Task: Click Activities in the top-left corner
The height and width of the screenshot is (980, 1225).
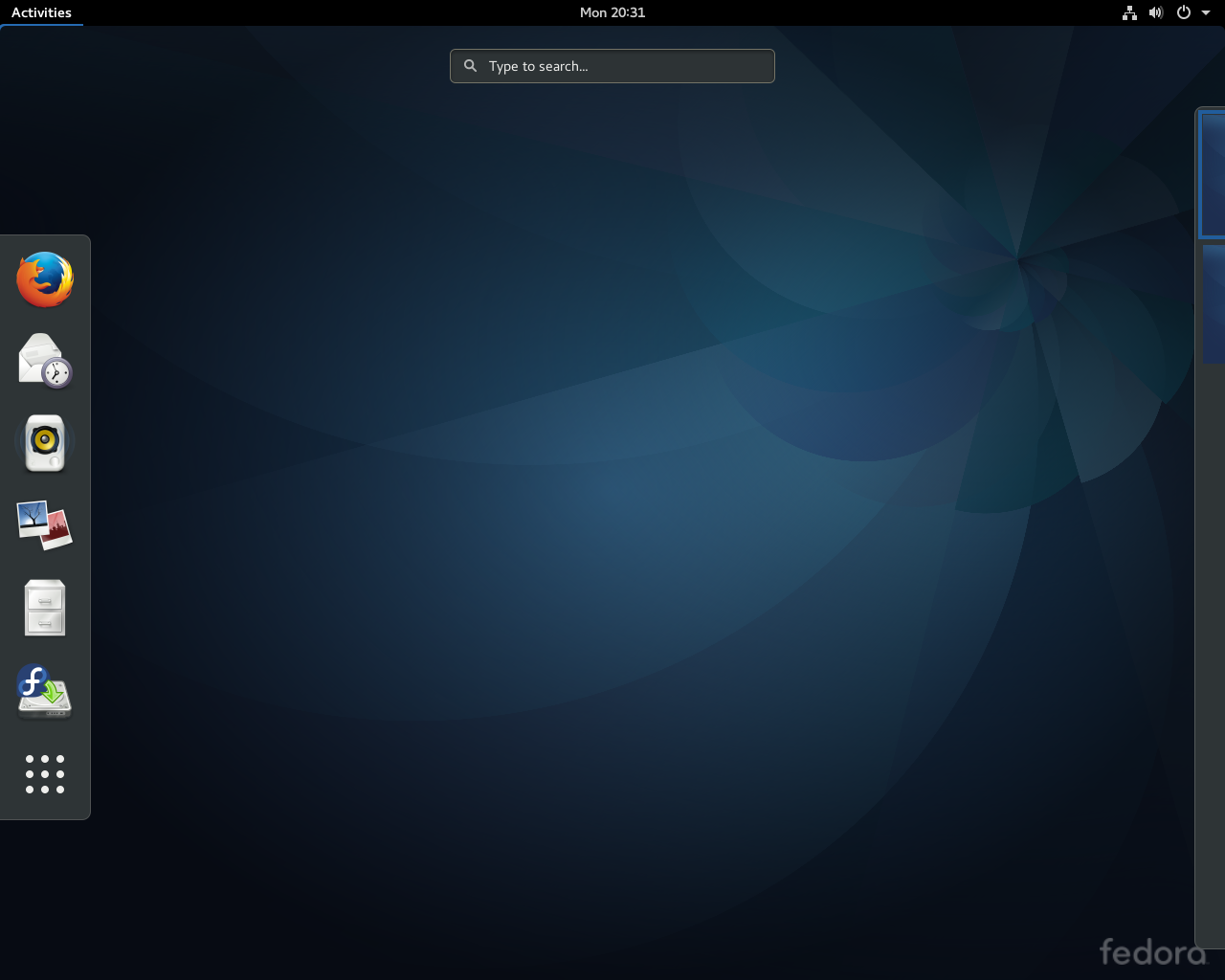Action: (41, 12)
